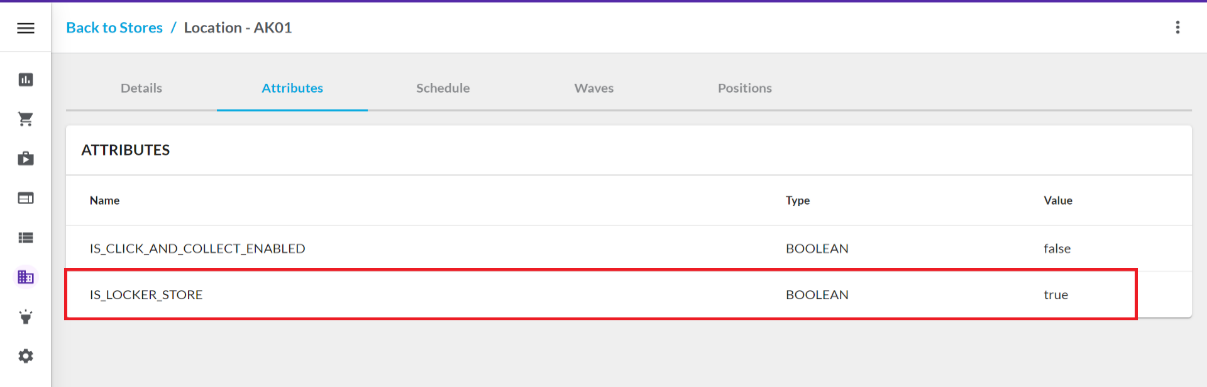Click the Name column header

pyautogui.click(x=104, y=200)
